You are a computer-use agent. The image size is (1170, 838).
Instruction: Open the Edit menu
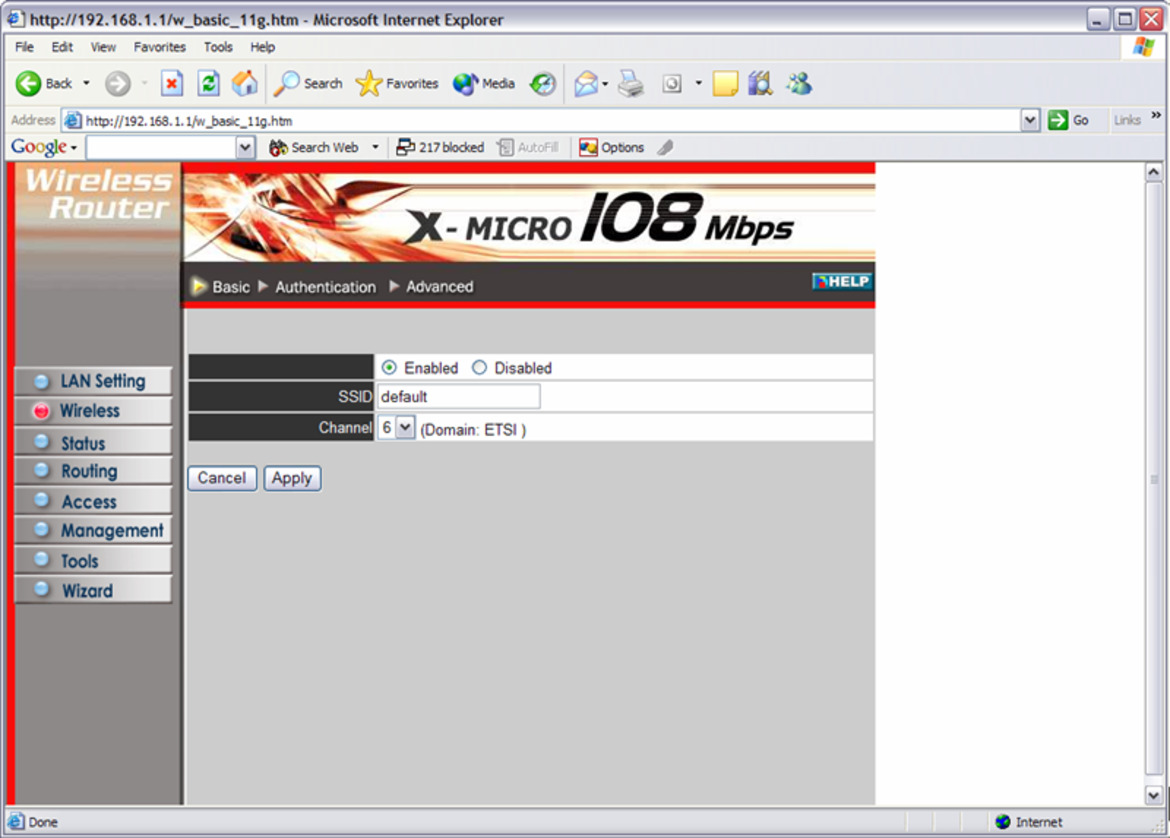click(x=62, y=47)
